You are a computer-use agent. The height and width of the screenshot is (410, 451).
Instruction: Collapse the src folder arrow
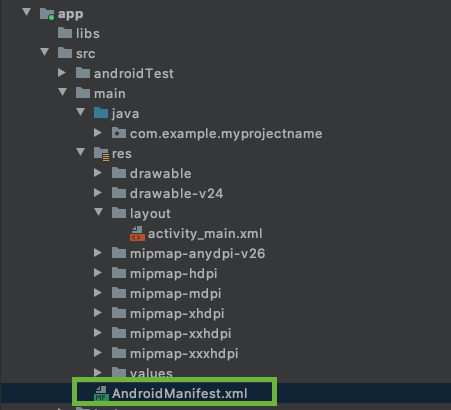point(45,52)
